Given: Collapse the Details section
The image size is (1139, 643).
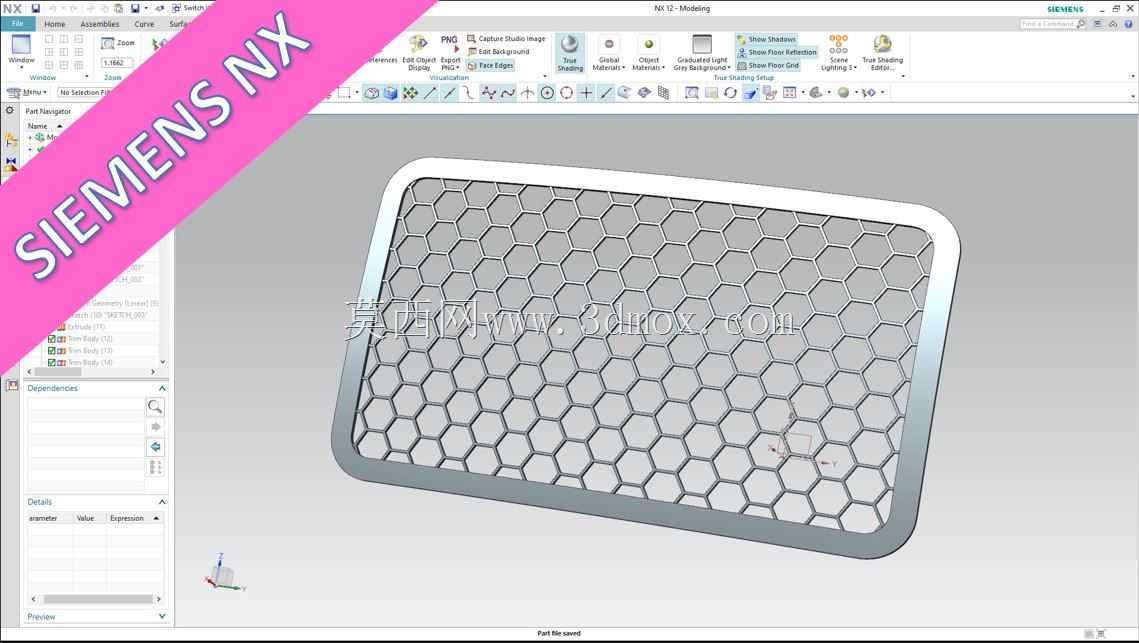Looking at the screenshot, I should [162, 502].
